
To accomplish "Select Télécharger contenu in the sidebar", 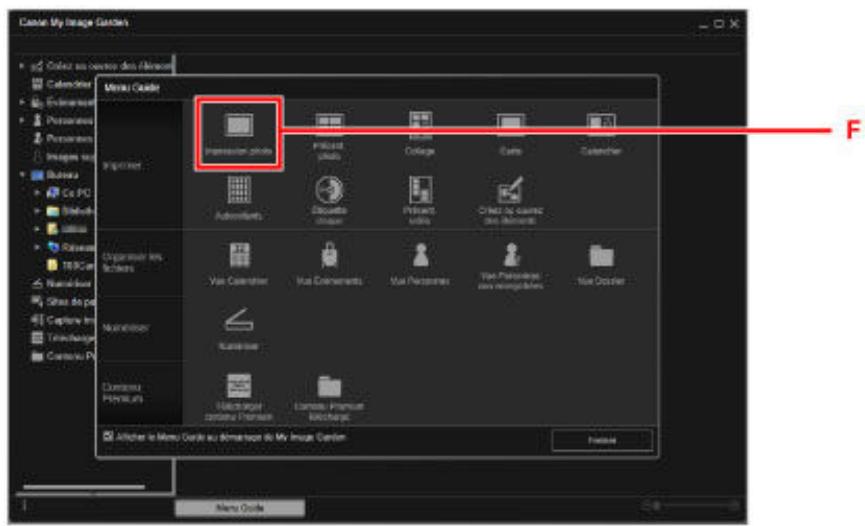I will pyautogui.click(x=62, y=338).
